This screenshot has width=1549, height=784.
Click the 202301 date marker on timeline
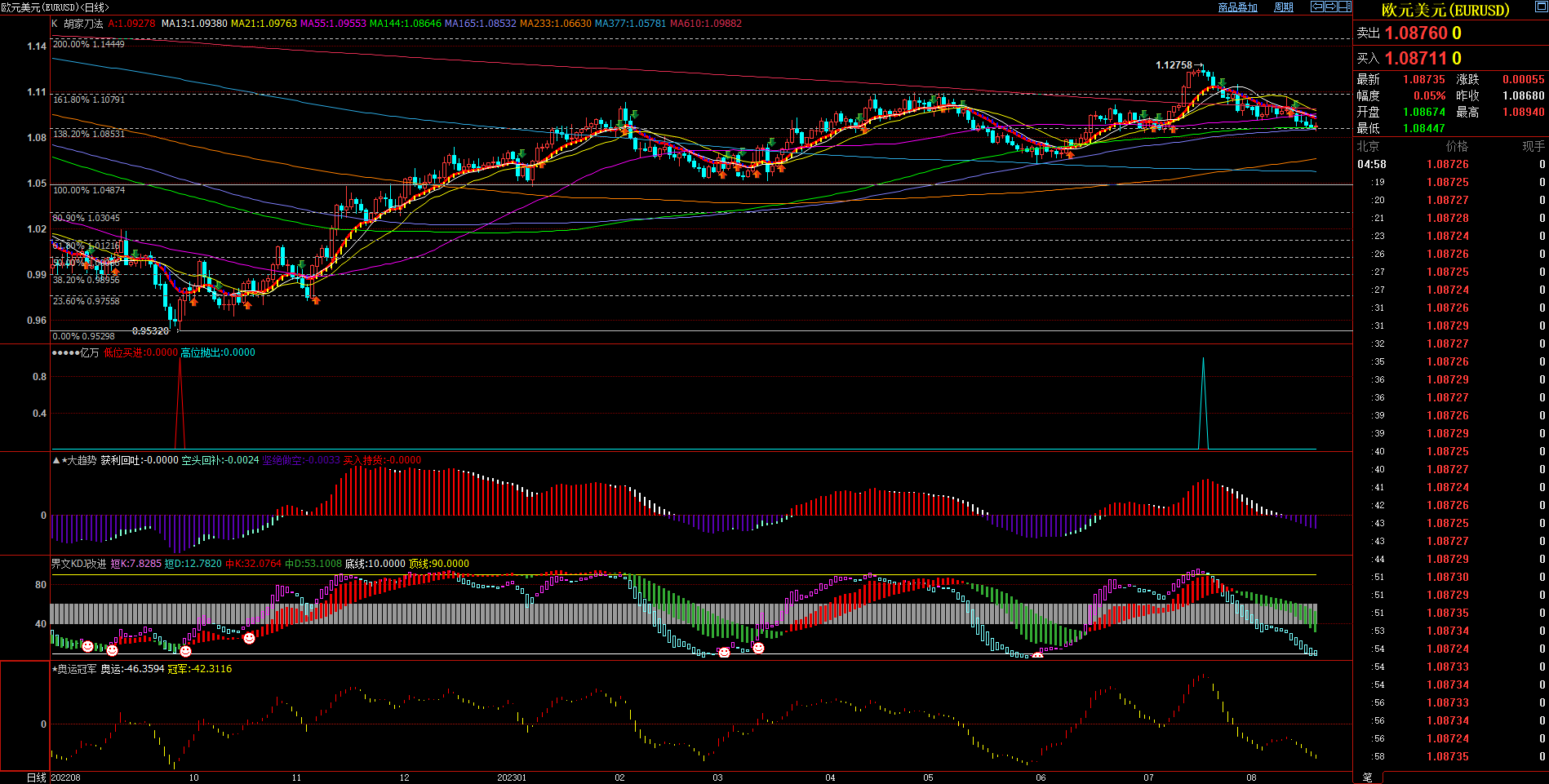(512, 777)
